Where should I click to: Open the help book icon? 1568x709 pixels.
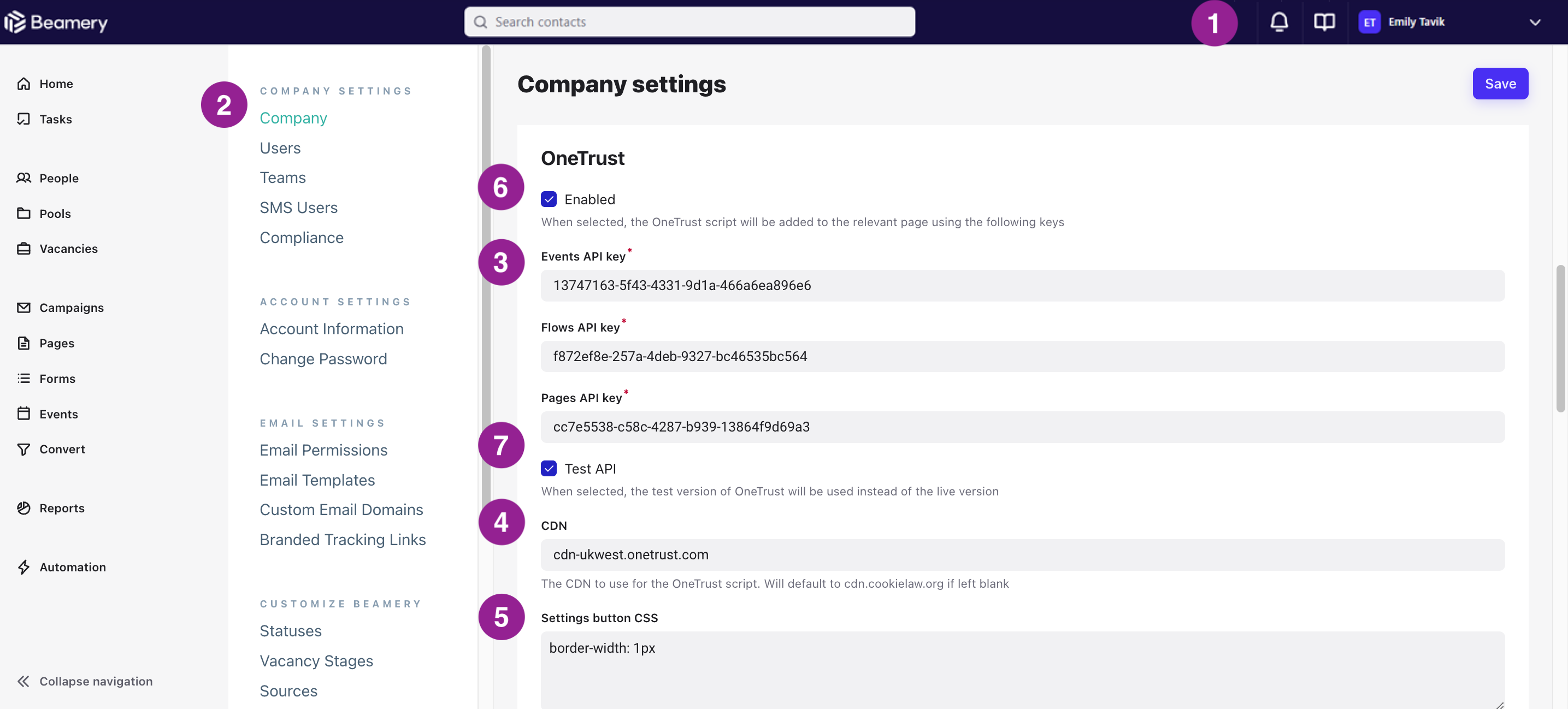tap(1324, 22)
